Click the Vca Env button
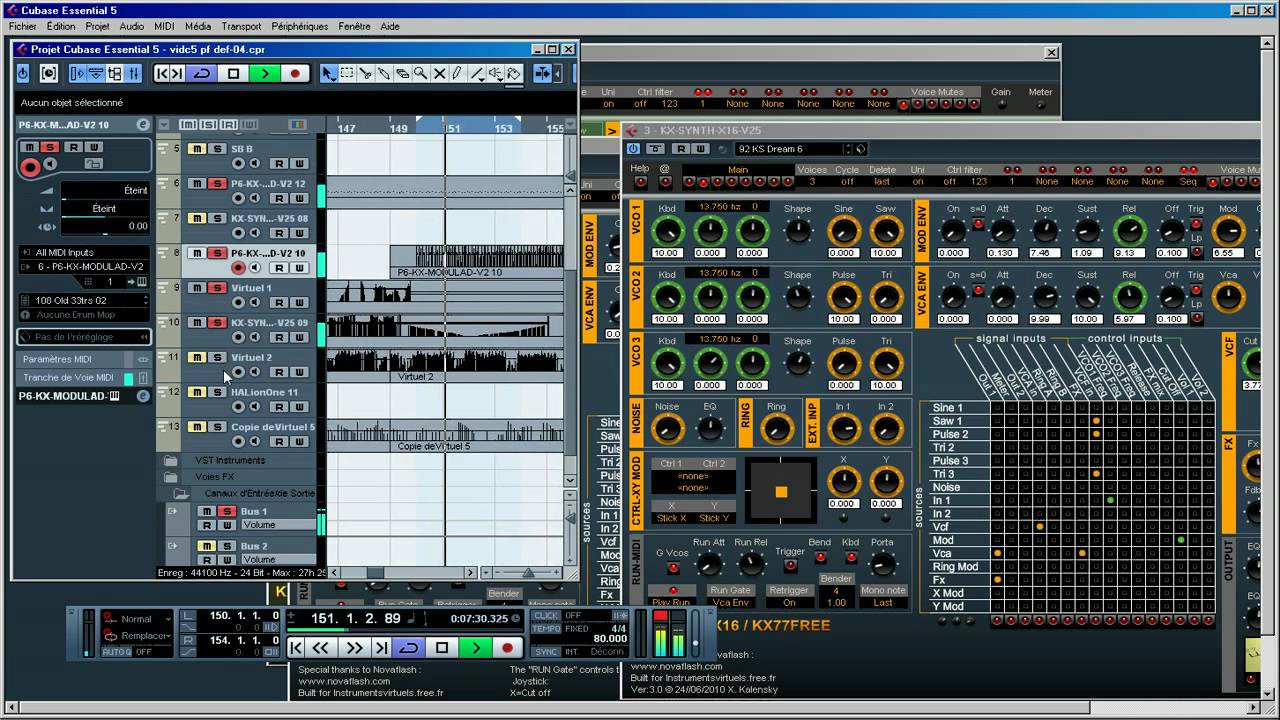1280x720 pixels. [x=730, y=603]
